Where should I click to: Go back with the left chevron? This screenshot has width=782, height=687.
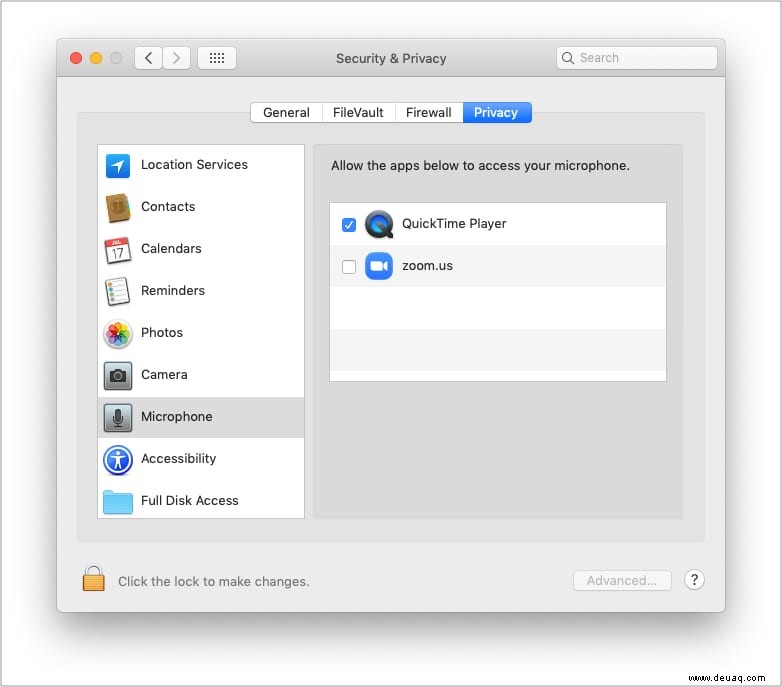[148, 58]
